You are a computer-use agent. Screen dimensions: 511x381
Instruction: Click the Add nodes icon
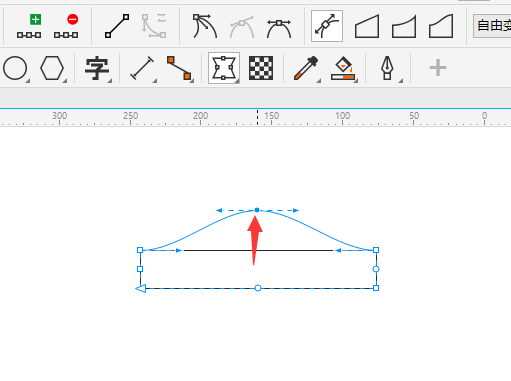point(29,26)
